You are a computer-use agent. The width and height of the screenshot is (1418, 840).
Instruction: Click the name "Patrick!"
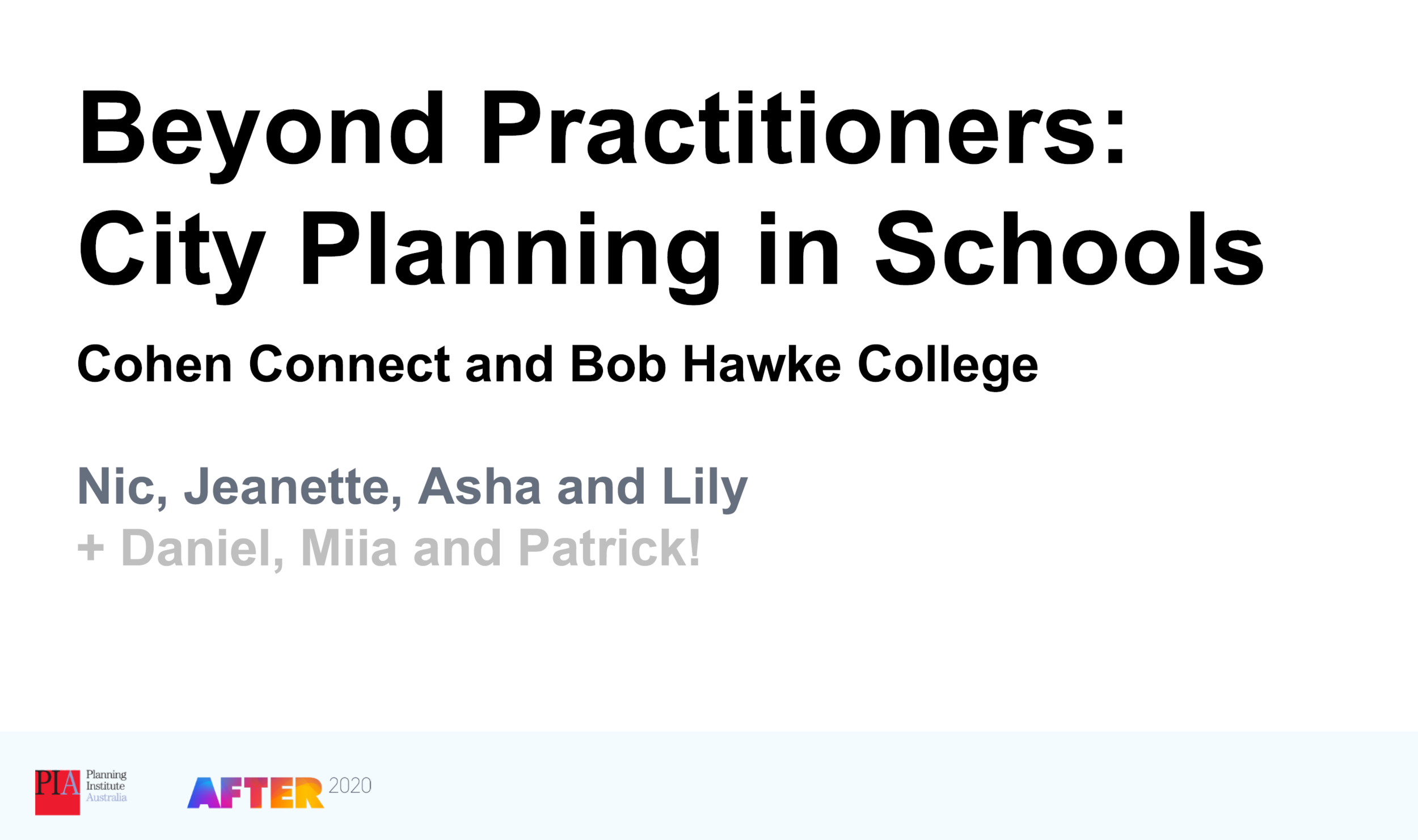[x=610, y=548]
